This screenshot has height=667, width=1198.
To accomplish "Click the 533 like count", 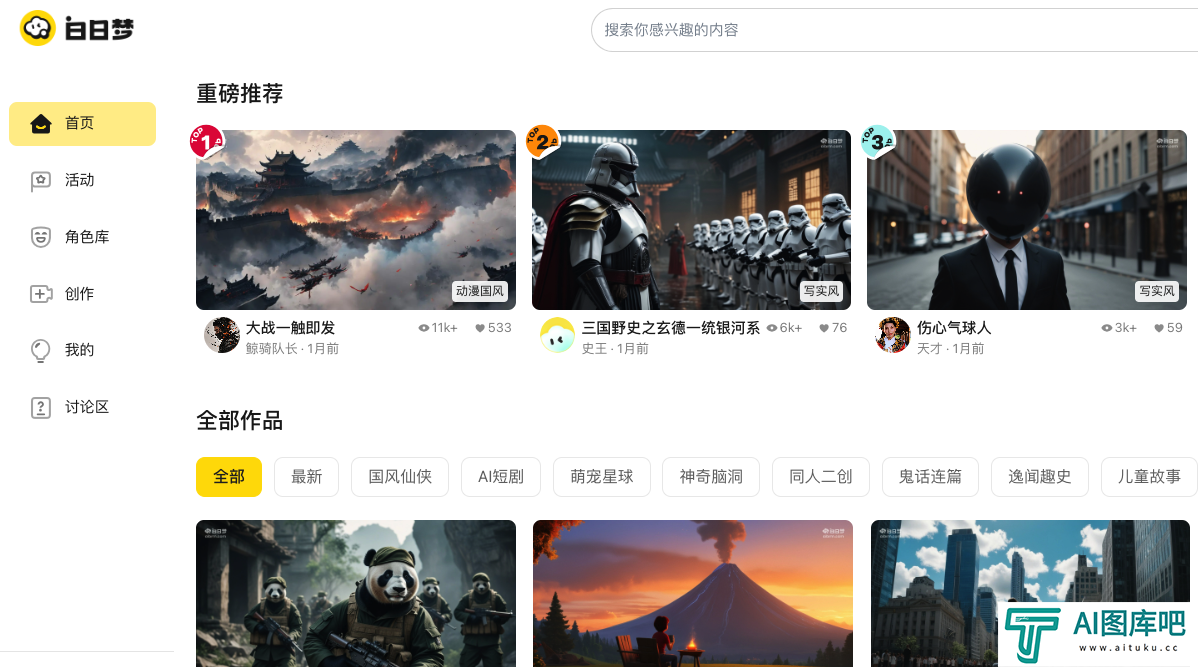I will coord(500,328).
